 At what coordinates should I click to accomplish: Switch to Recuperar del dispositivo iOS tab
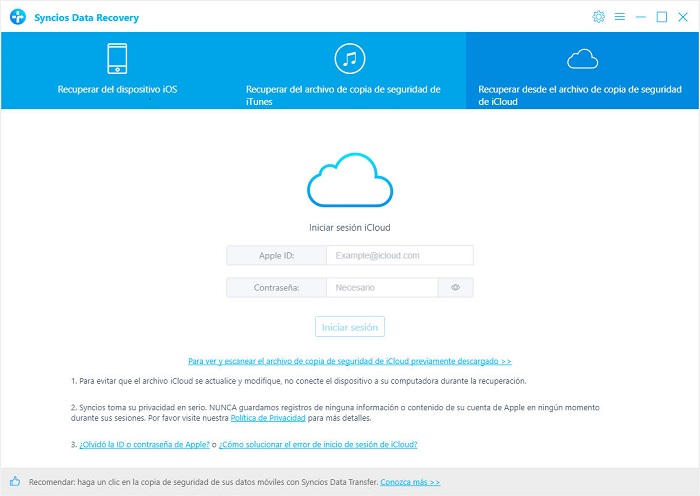tap(117, 71)
